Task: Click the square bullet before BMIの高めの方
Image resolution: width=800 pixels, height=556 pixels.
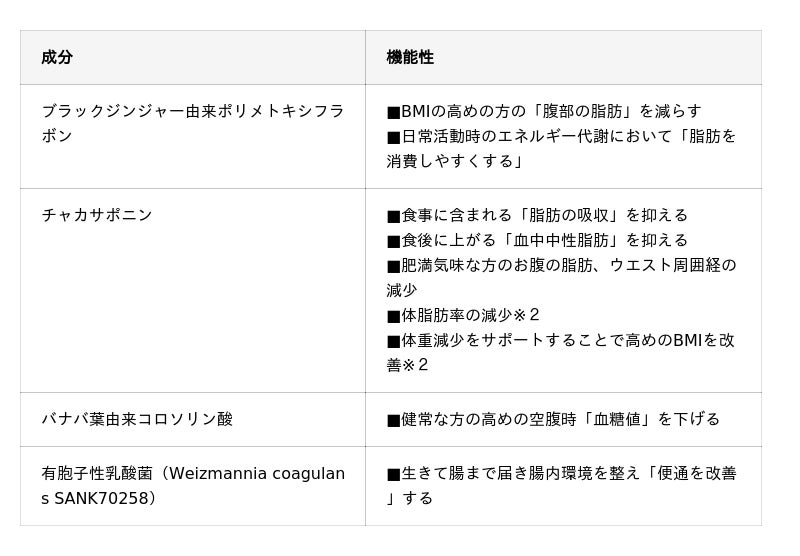Action: tap(393, 111)
